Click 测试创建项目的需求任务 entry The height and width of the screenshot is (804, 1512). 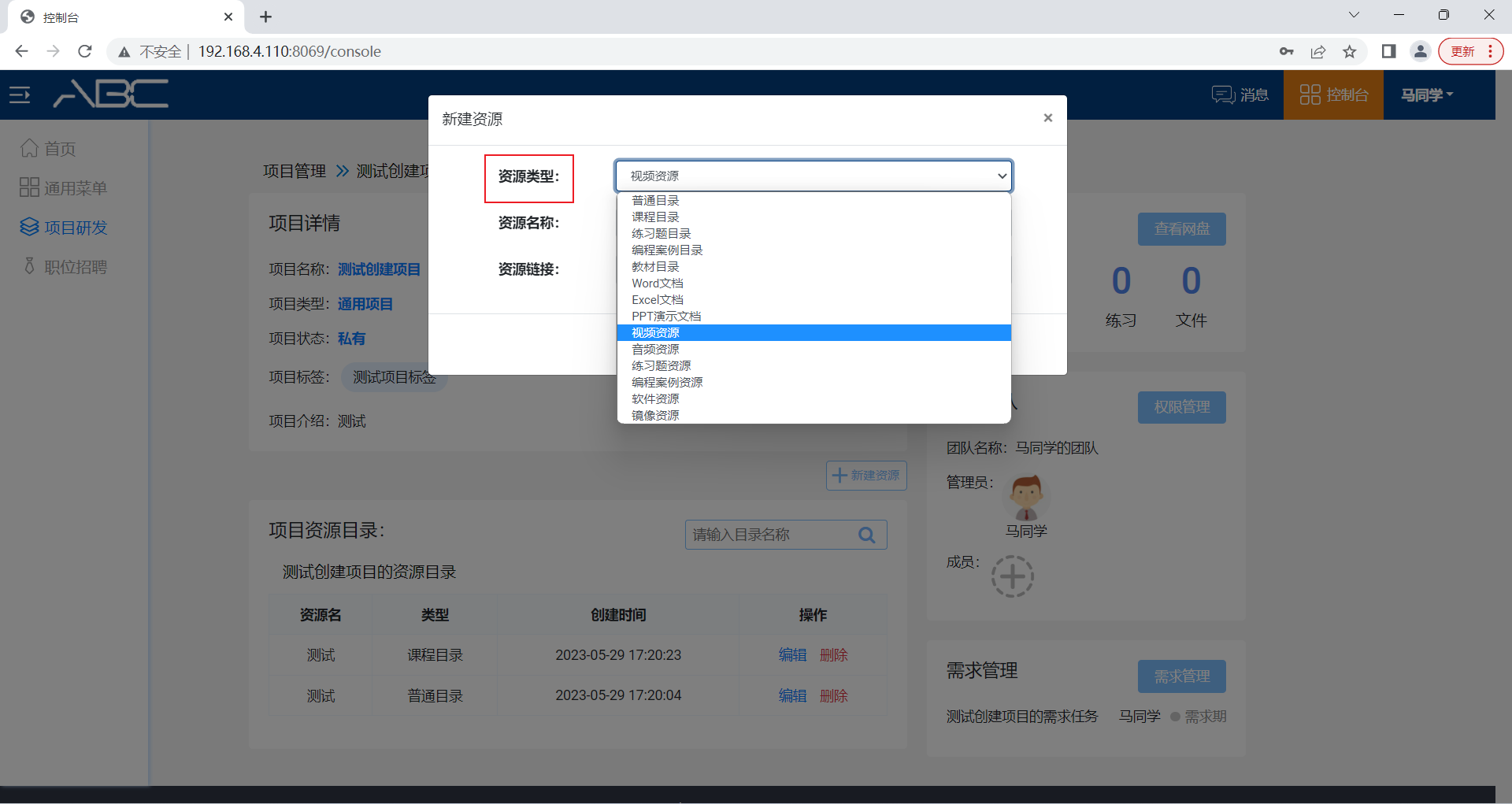pos(1022,717)
